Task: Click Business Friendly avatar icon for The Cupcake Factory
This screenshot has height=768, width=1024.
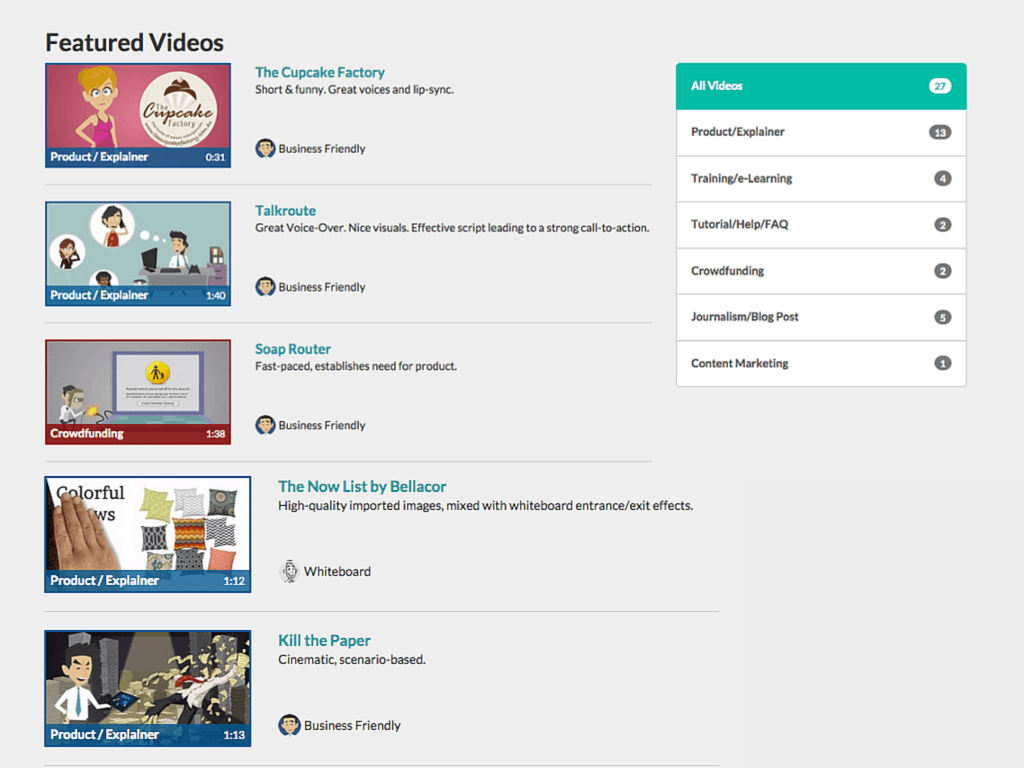Action: 265,149
